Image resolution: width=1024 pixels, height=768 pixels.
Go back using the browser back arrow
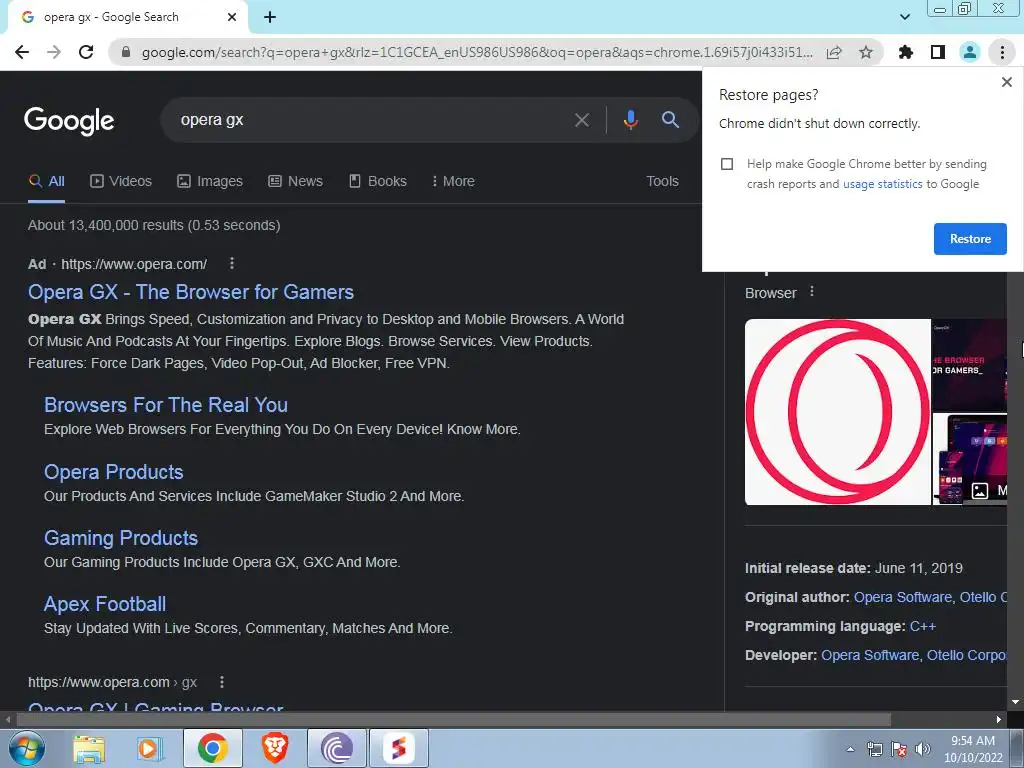22,52
